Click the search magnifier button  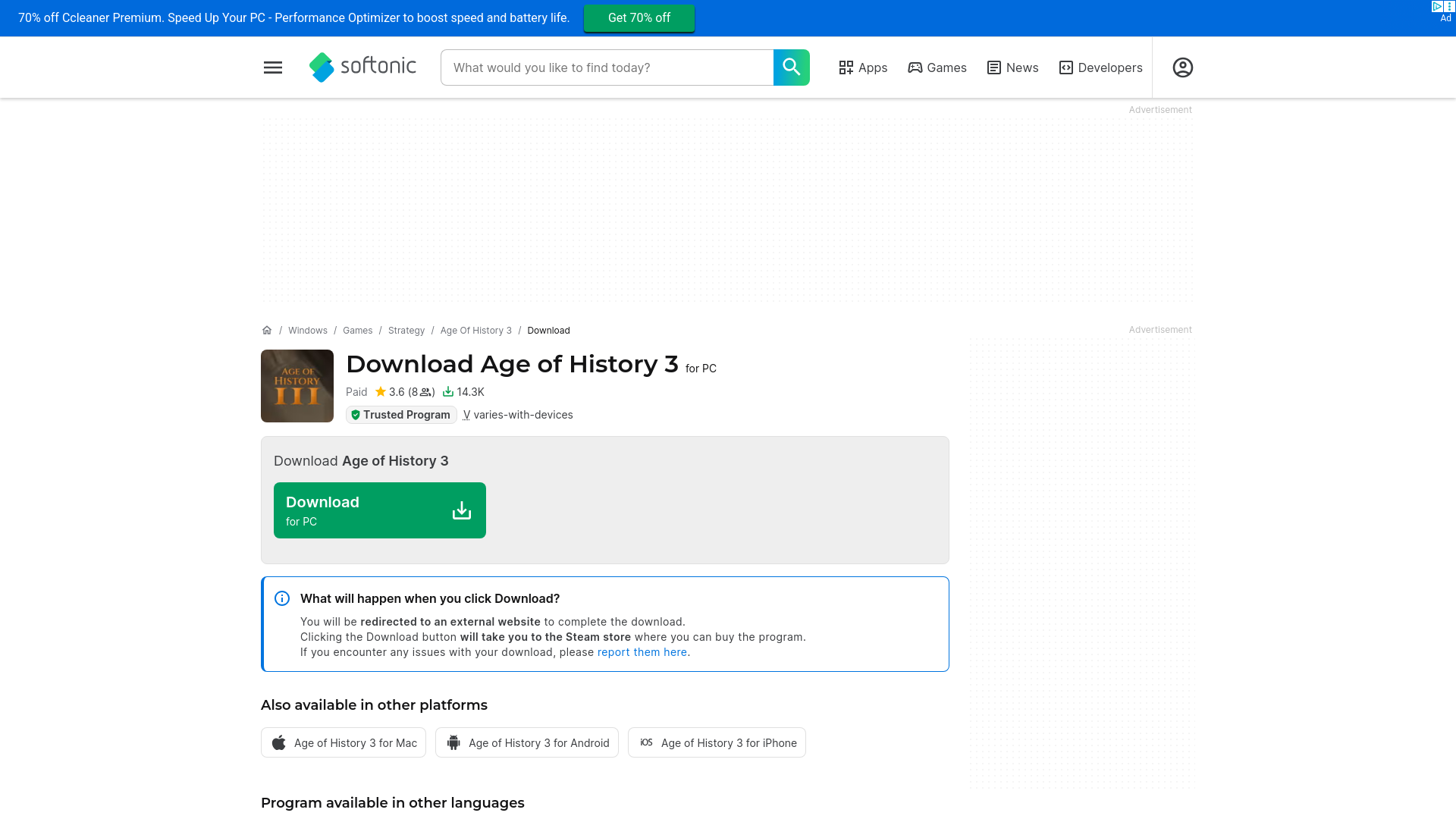click(x=792, y=67)
